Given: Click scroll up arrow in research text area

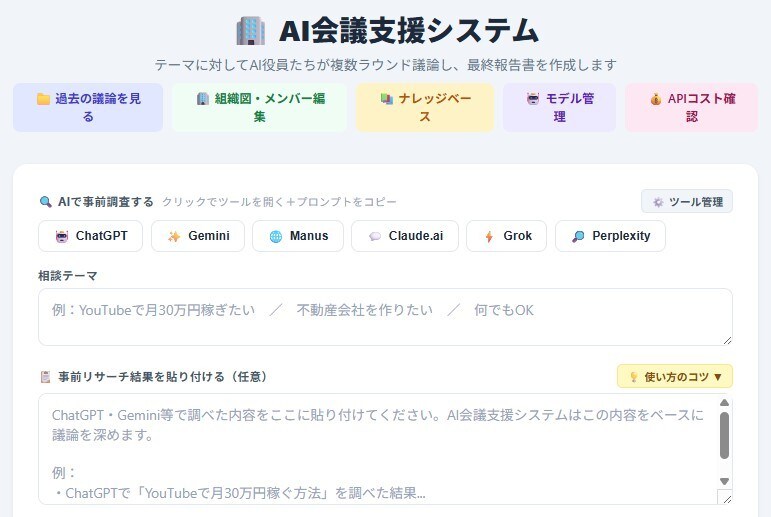Looking at the screenshot, I should tap(724, 403).
